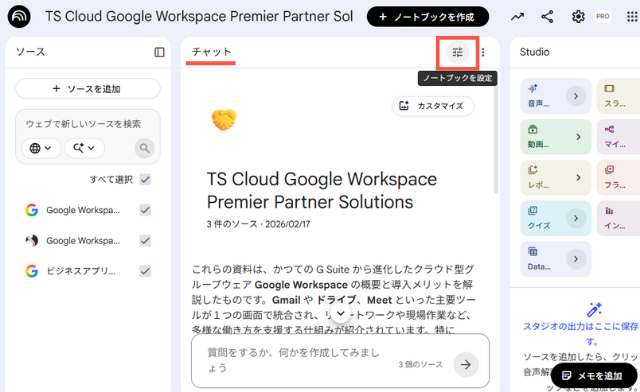
Task: Create マイ... mind map tile
Action: point(618,137)
